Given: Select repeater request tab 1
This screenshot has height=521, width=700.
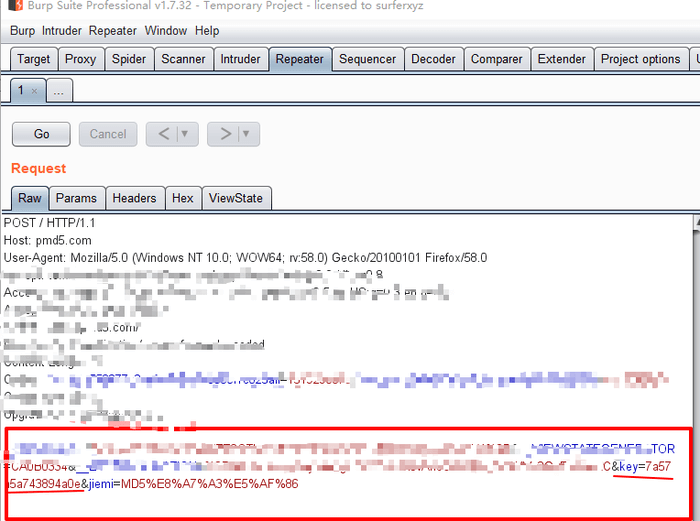Looking at the screenshot, I should click(x=21, y=91).
